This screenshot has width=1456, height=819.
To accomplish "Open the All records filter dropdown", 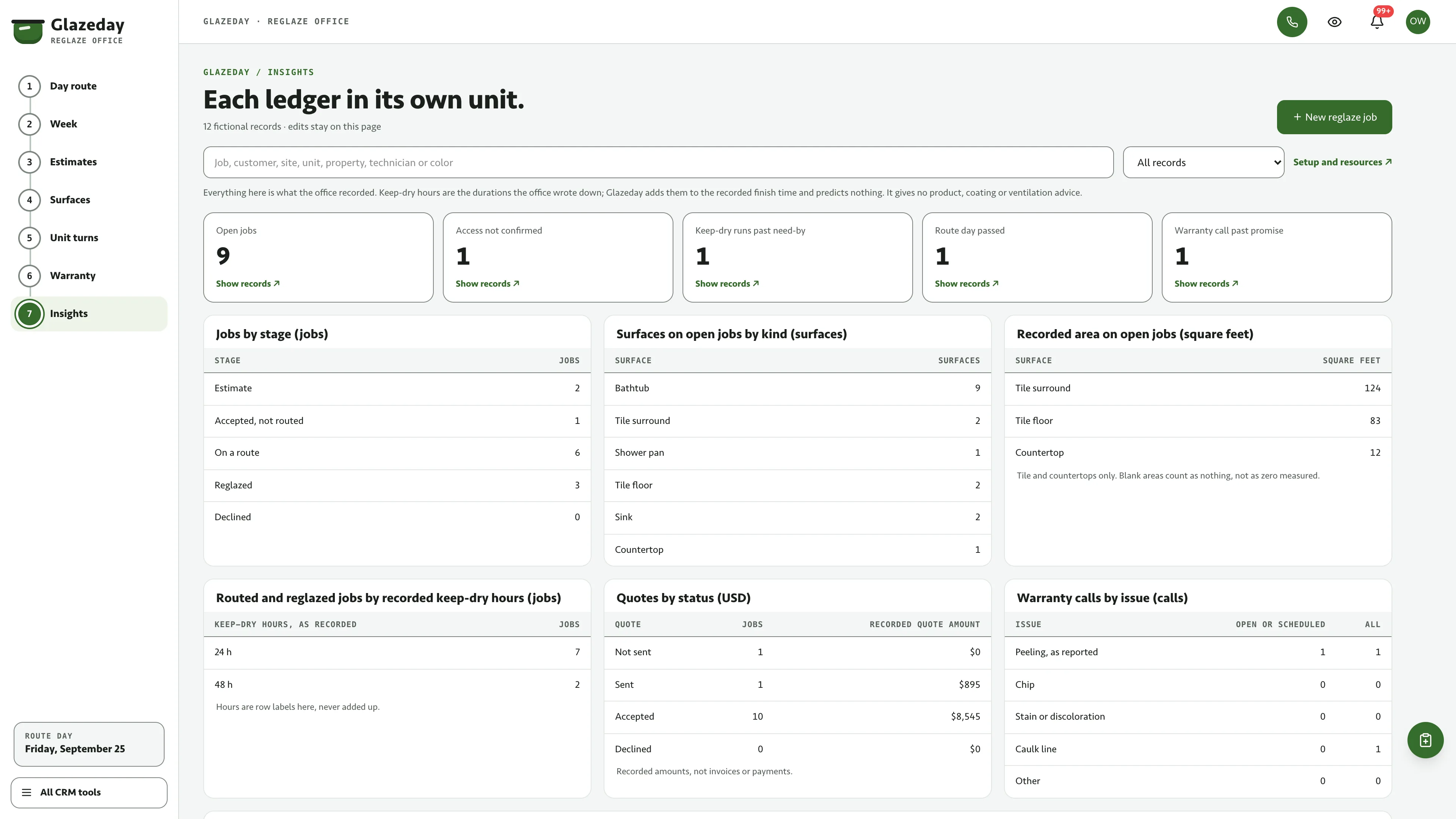I will 1203,162.
